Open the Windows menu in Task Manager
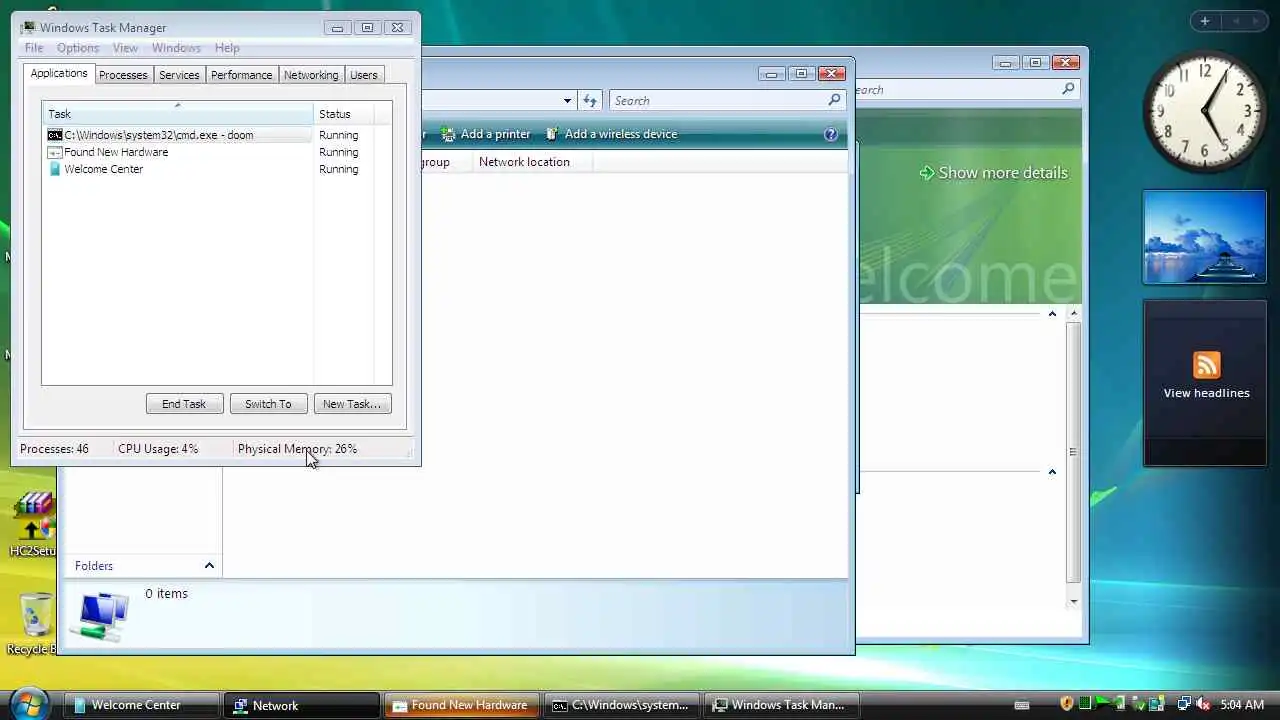Image resolution: width=1280 pixels, height=720 pixels. [176, 48]
